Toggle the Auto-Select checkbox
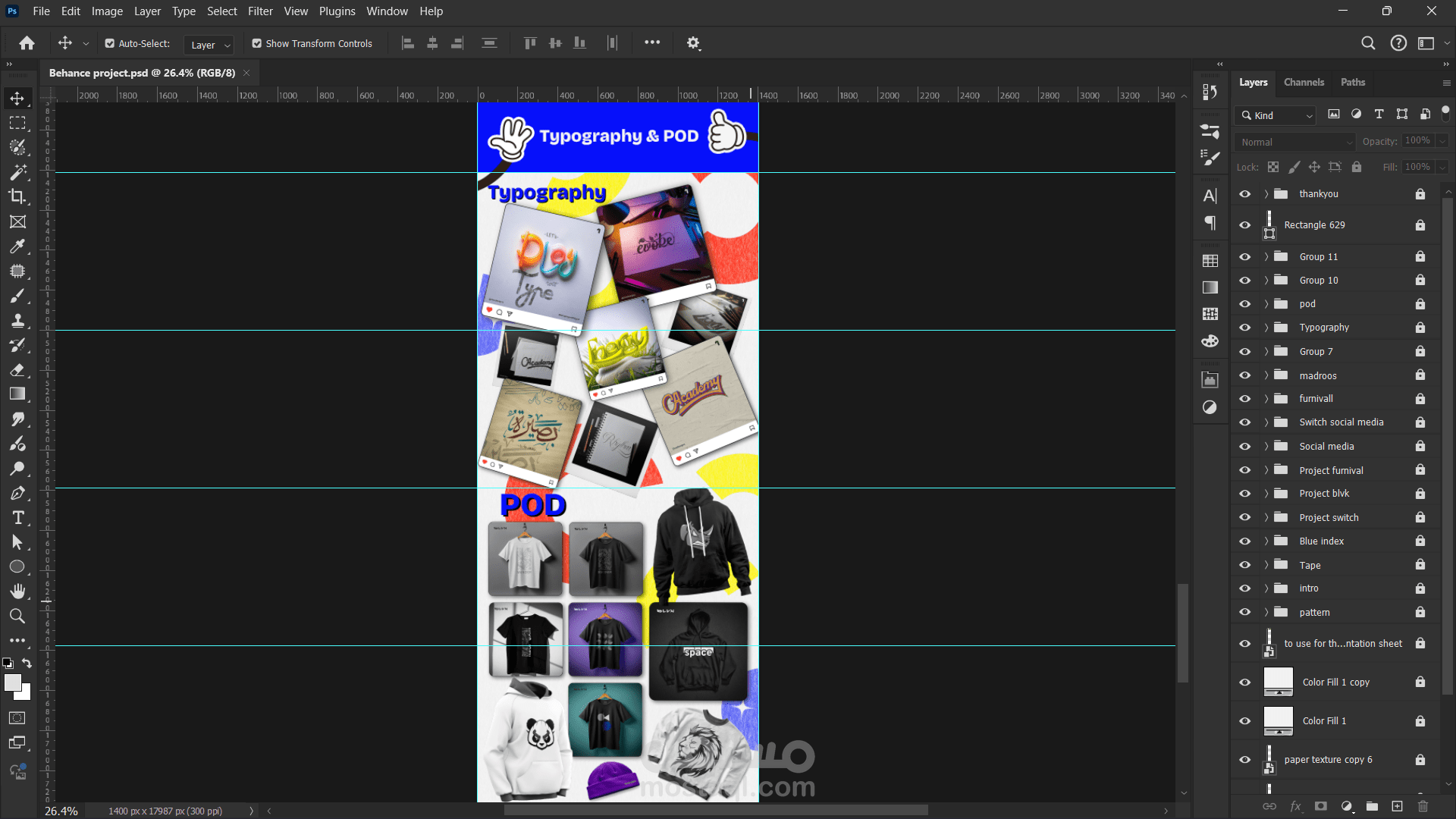Image resolution: width=1456 pixels, height=819 pixels. (110, 44)
